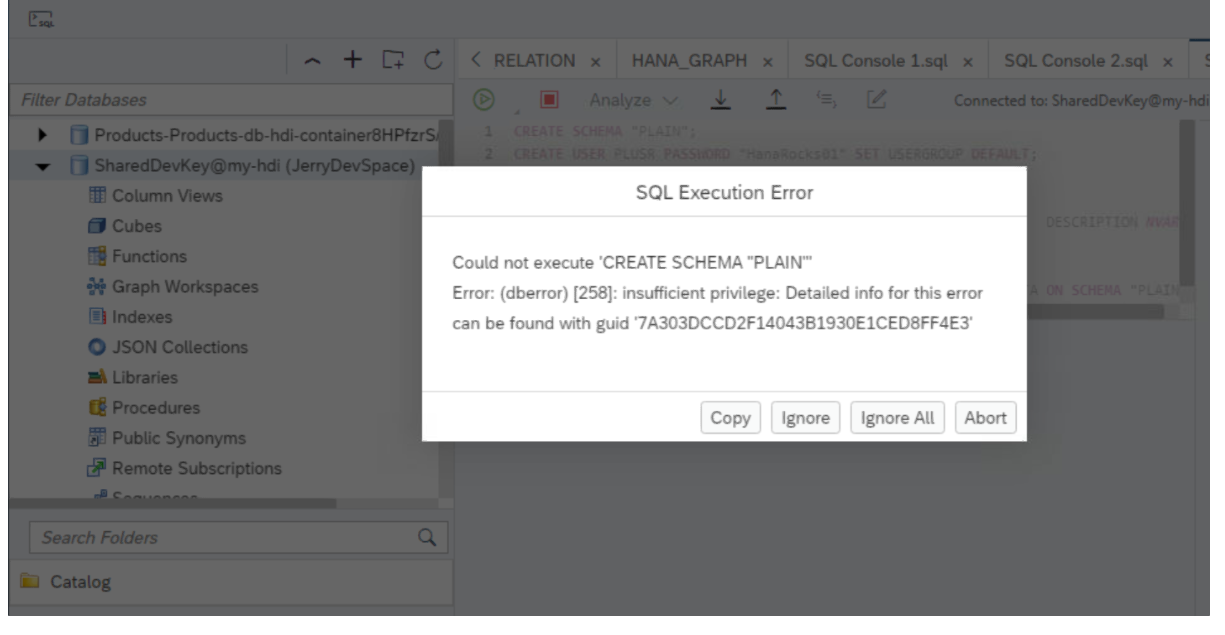Click the Public Synonyms icon
Image resolution: width=1225 pixels, height=635 pixels.
click(x=99, y=438)
